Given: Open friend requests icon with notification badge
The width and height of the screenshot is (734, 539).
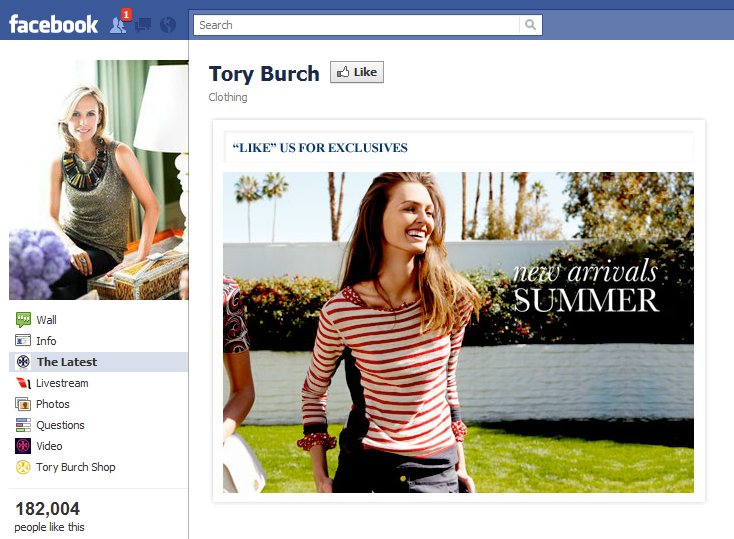Looking at the screenshot, I should (120, 23).
